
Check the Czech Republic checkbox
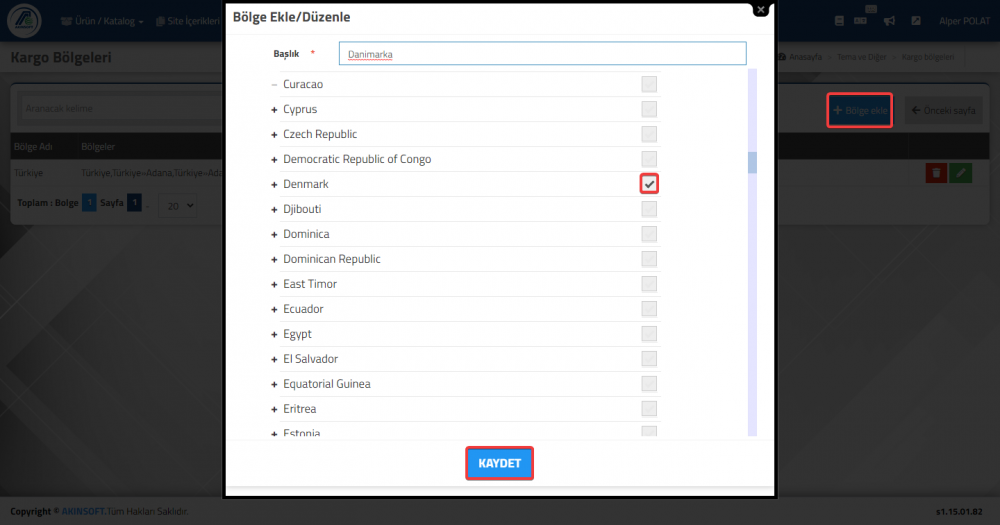click(x=649, y=134)
